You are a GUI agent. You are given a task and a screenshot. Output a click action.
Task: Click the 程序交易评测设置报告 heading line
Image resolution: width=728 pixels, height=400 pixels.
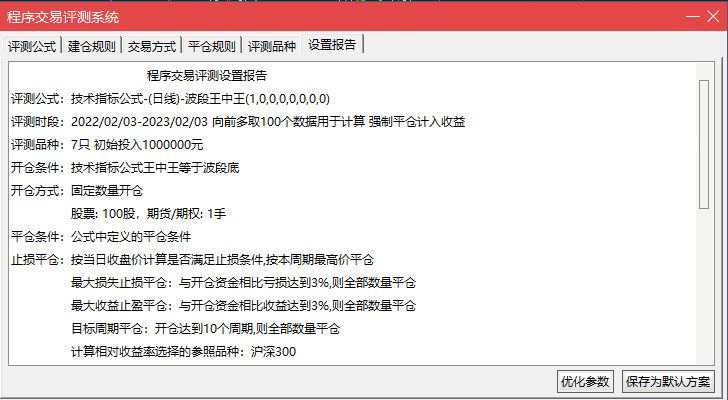[207, 76]
